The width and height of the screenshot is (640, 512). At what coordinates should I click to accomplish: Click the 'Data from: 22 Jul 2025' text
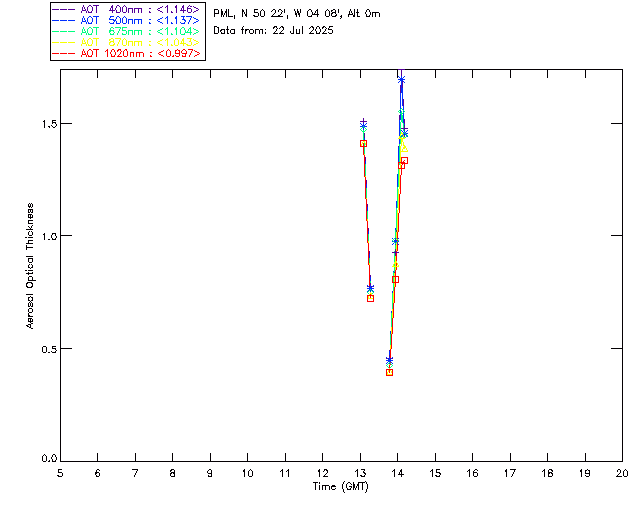click(x=273, y=31)
